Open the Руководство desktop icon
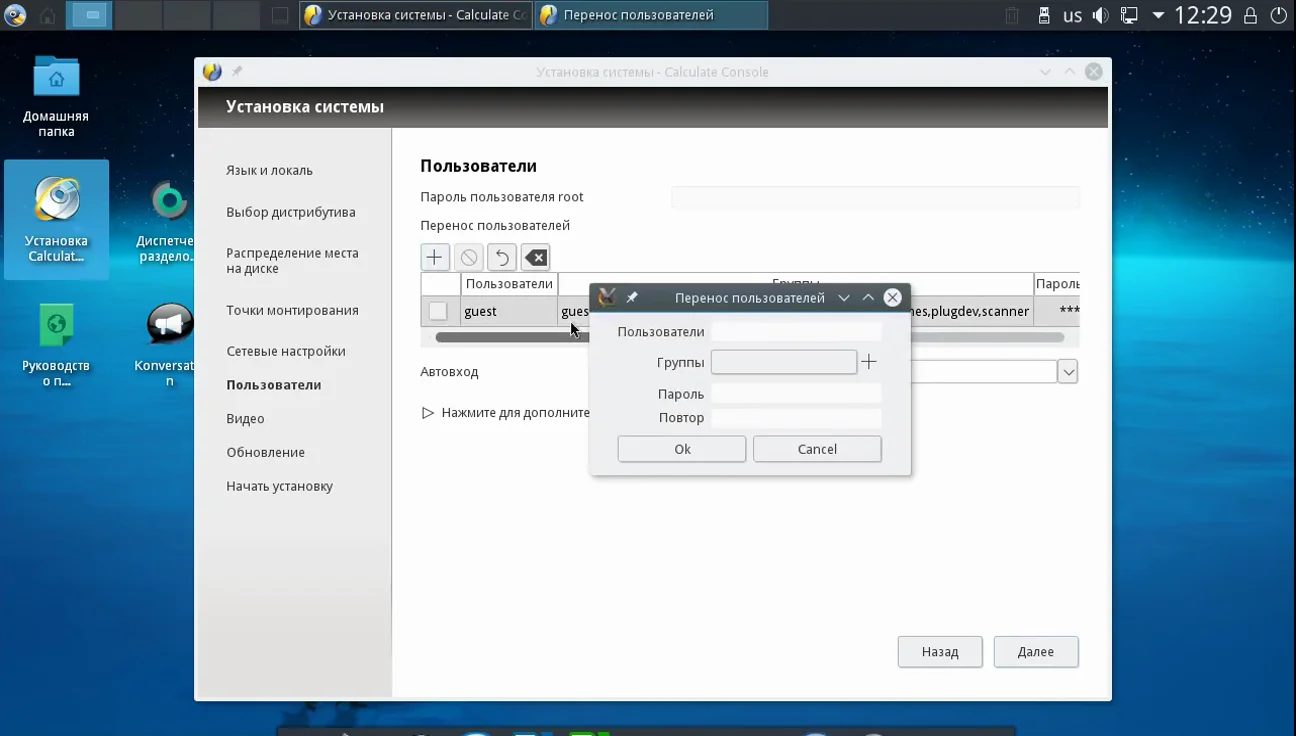Screen dimensions: 1296x736 (x=56, y=345)
